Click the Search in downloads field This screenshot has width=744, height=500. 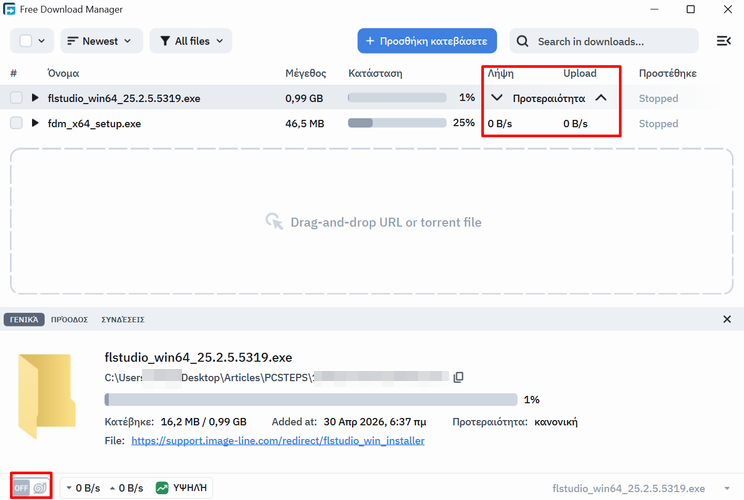[603, 41]
